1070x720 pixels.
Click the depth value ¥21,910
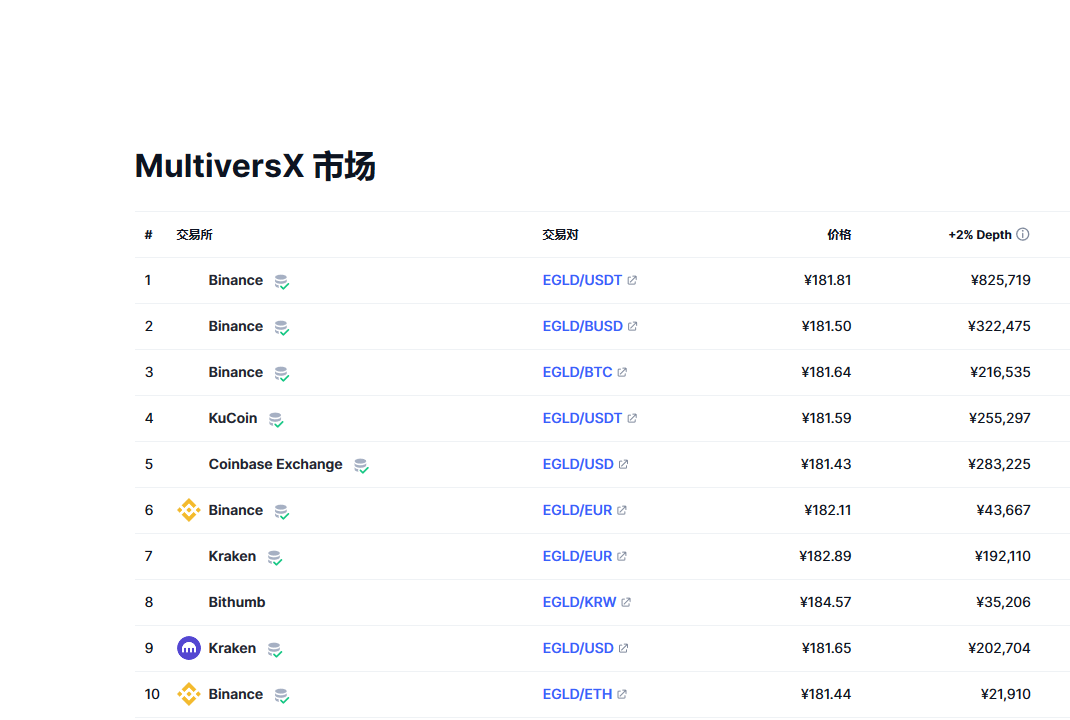coord(1006,694)
